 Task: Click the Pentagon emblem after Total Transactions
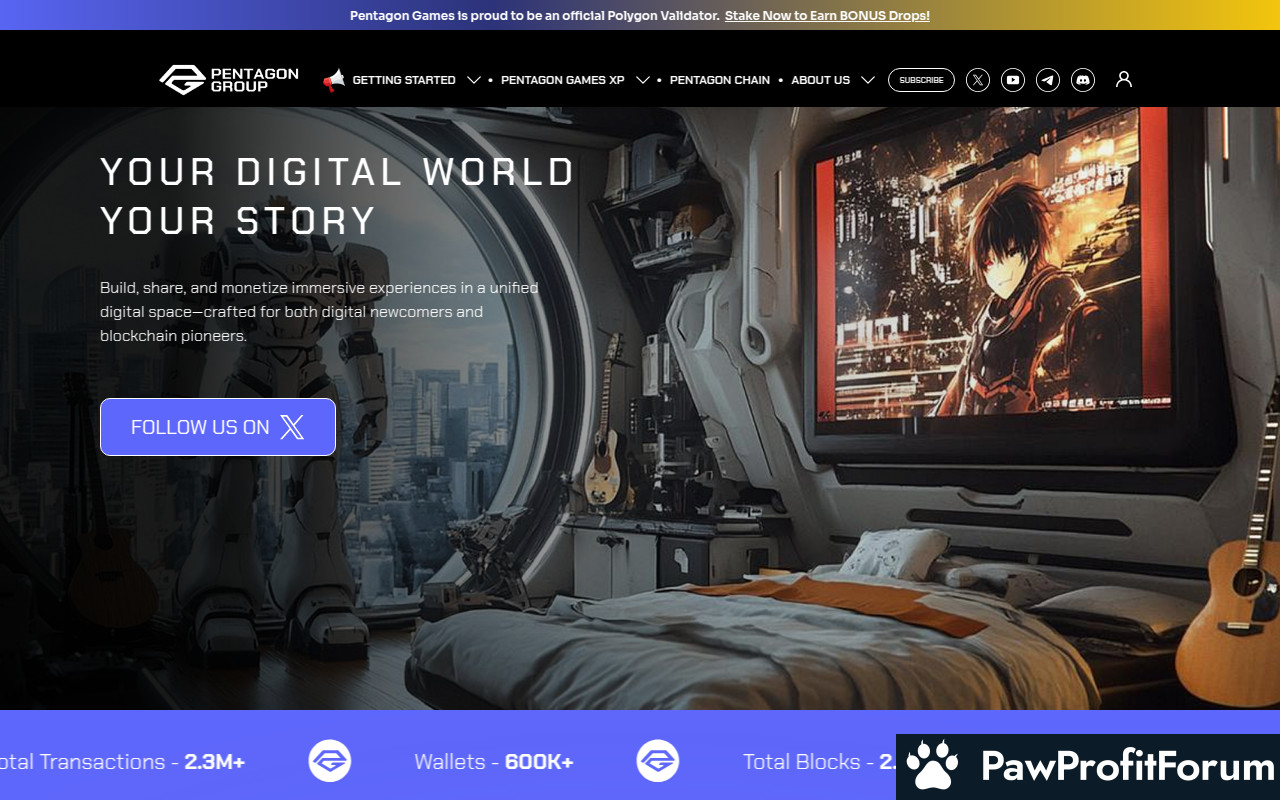tap(330, 761)
